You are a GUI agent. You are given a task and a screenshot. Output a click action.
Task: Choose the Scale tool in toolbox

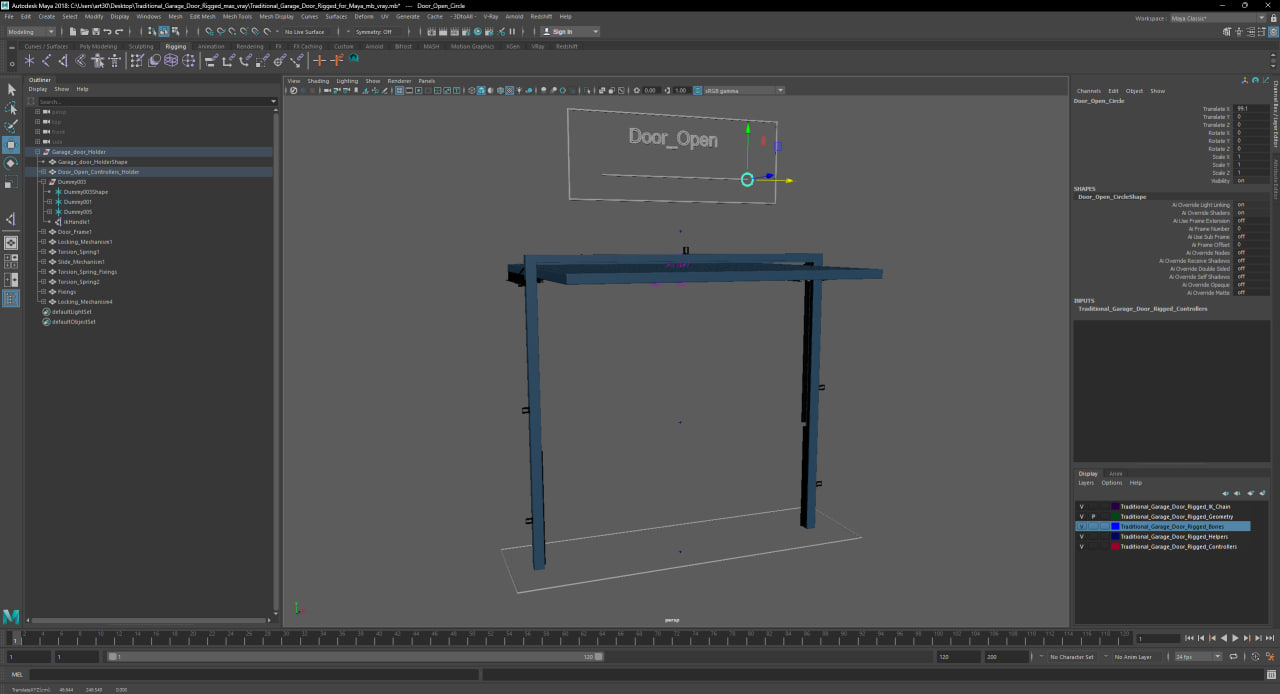pos(11,181)
